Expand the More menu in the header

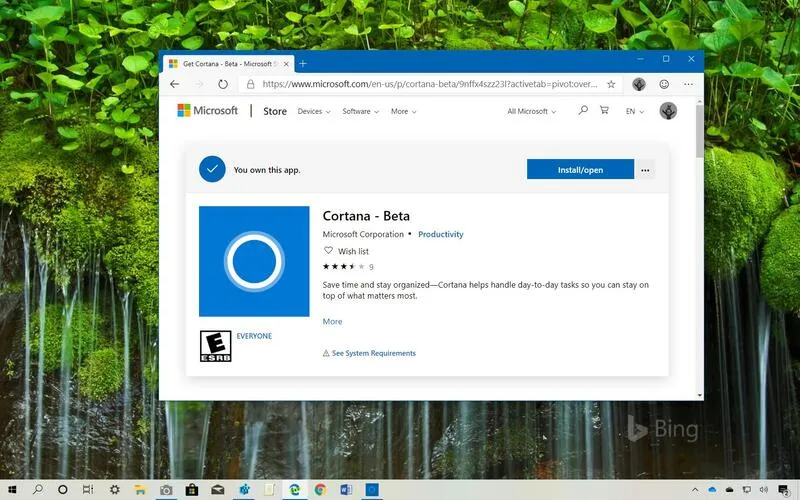(404, 111)
